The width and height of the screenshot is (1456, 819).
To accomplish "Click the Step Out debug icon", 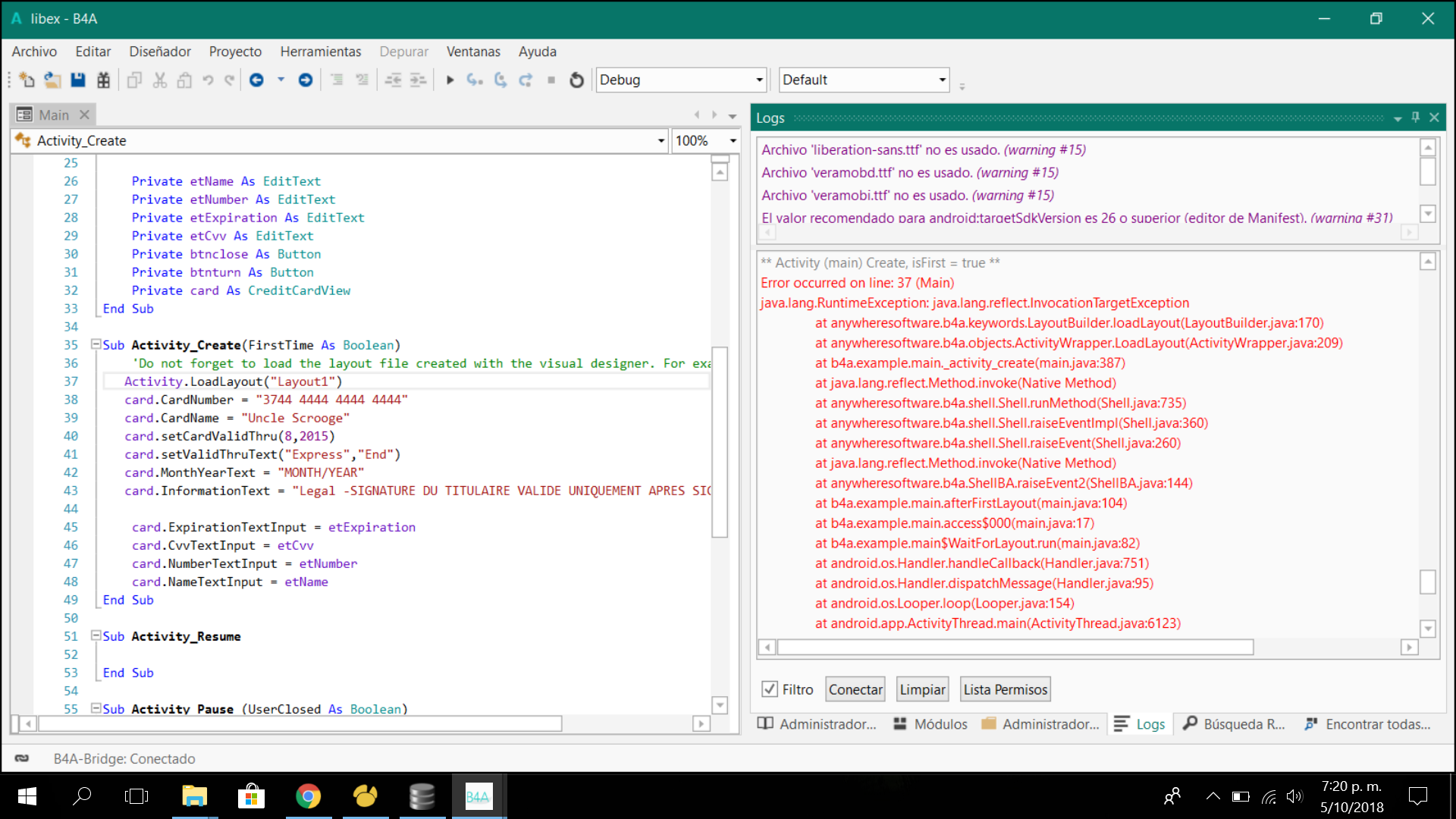I will 526,80.
